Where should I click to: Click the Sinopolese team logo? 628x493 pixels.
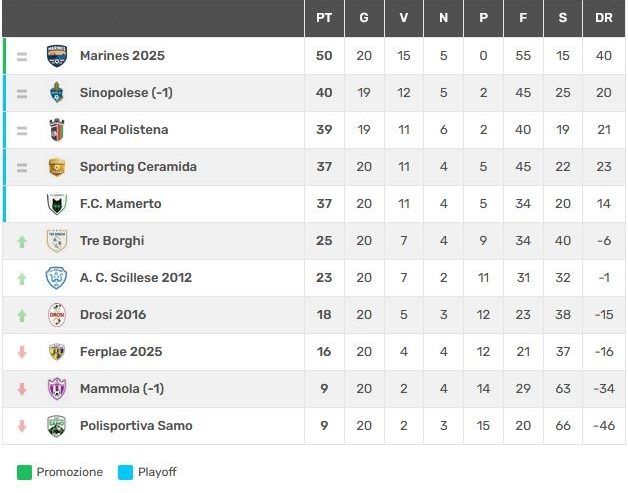pyautogui.click(x=57, y=93)
